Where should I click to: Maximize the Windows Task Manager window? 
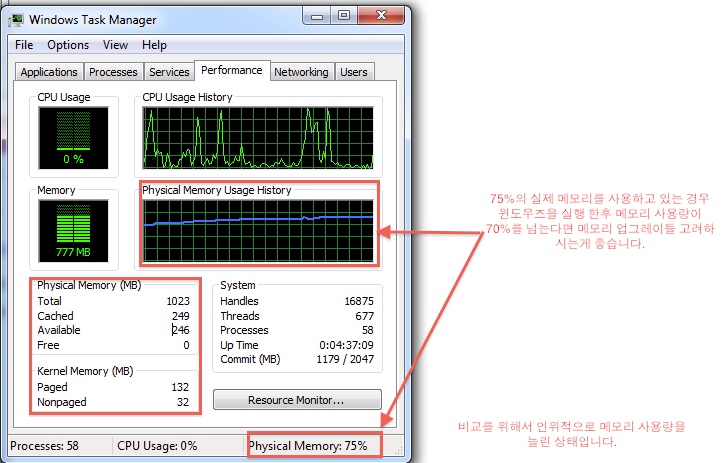click(x=344, y=16)
